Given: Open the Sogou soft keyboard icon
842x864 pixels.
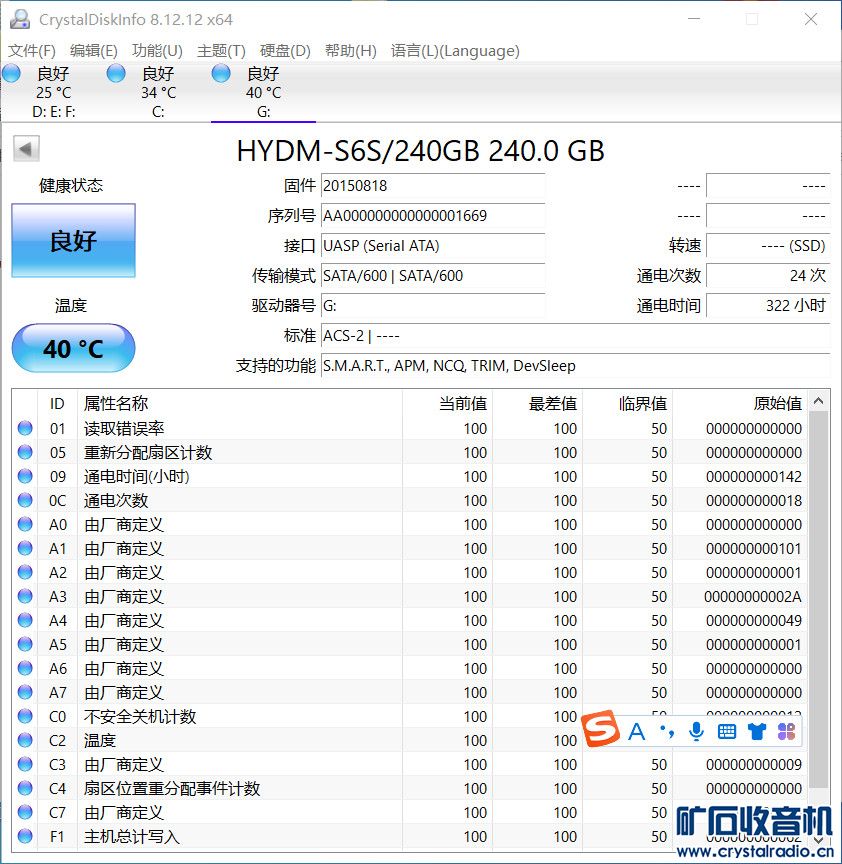Looking at the screenshot, I should pyautogui.click(x=727, y=732).
